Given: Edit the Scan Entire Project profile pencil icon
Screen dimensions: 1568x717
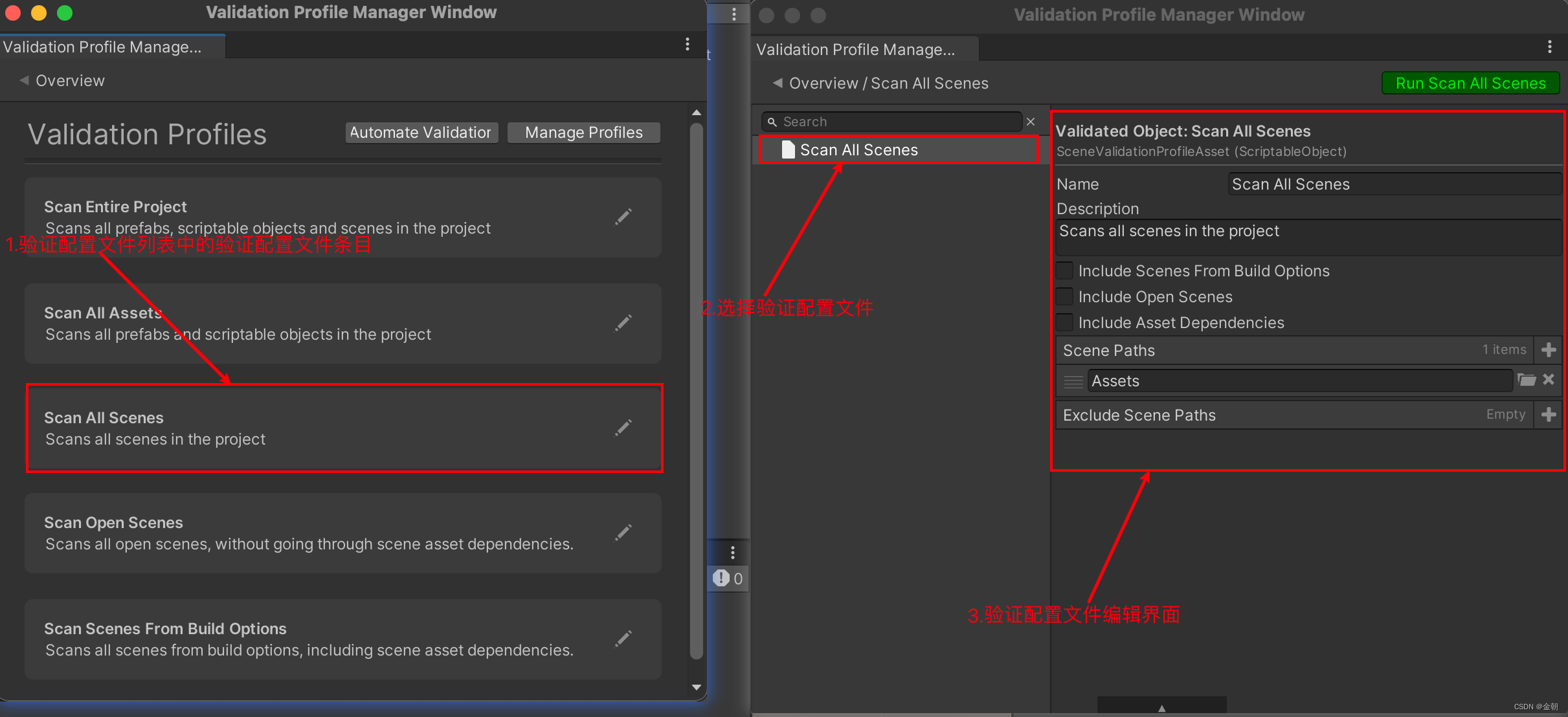Looking at the screenshot, I should pyautogui.click(x=623, y=217).
